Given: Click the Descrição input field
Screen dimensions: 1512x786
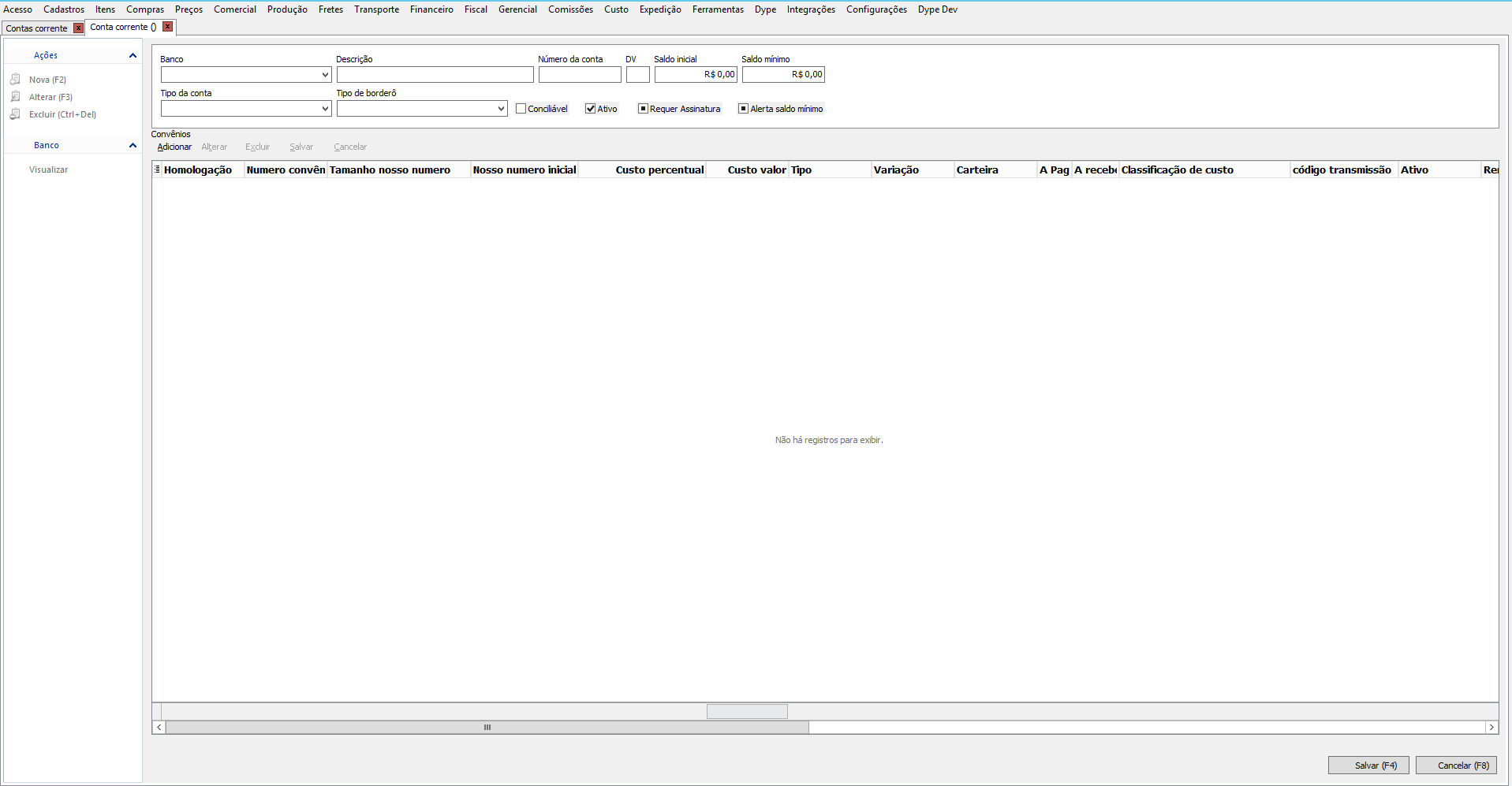Looking at the screenshot, I should (435, 75).
